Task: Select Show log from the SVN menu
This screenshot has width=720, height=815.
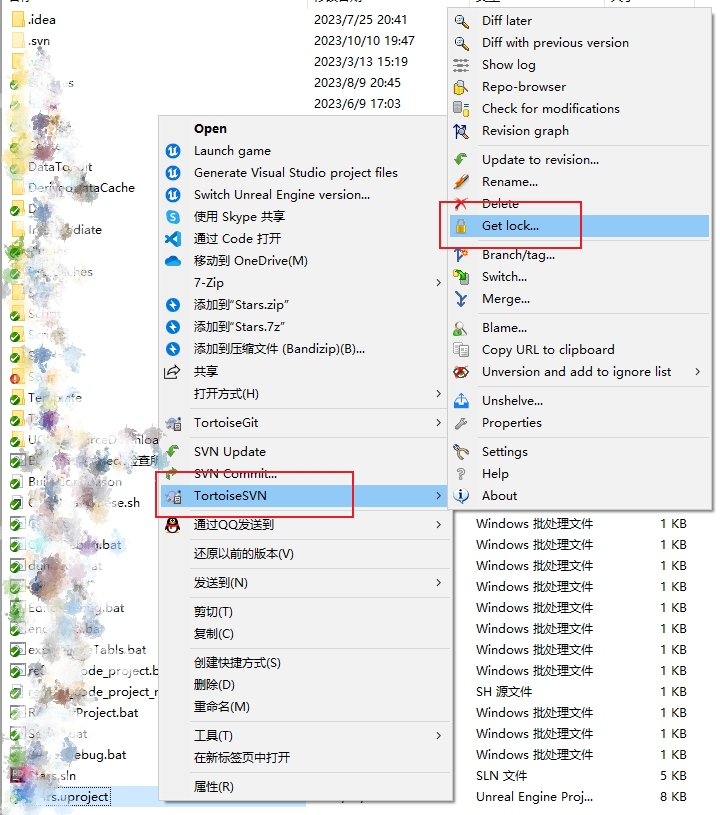Action: 508,65
